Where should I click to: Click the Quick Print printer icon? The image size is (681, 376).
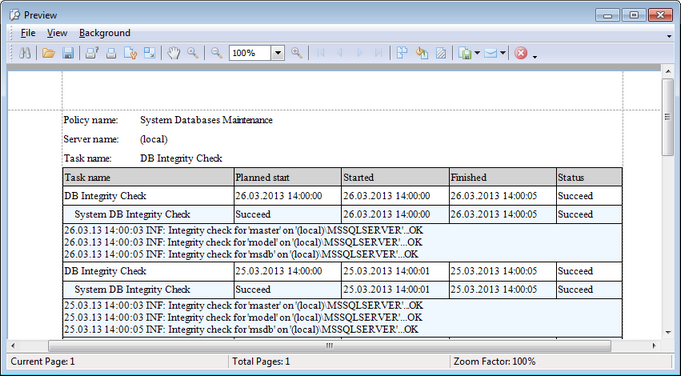[111, 53]
